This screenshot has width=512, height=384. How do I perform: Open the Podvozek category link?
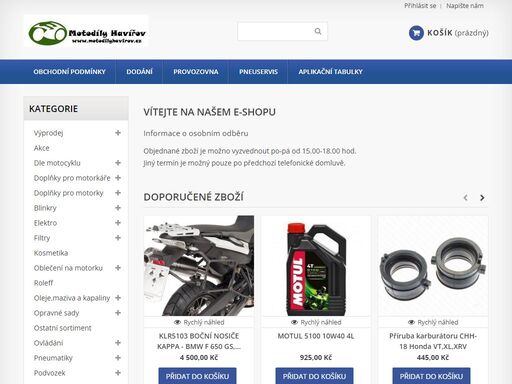[x=49, y=373]
